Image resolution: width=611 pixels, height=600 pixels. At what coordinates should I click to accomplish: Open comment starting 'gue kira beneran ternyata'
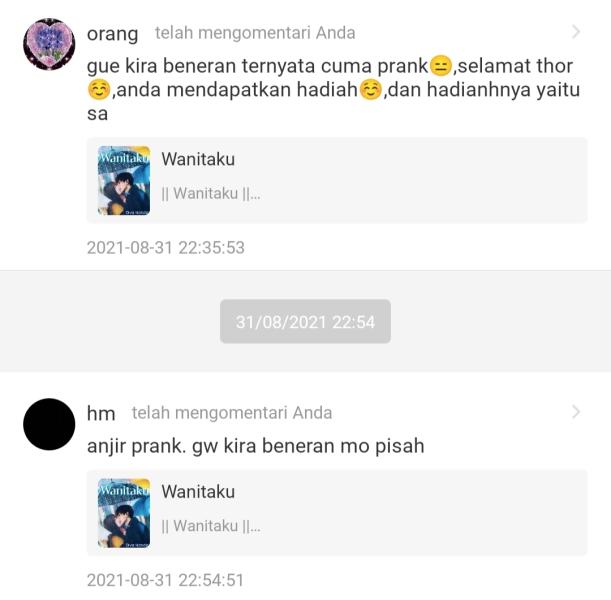(334, 90)
